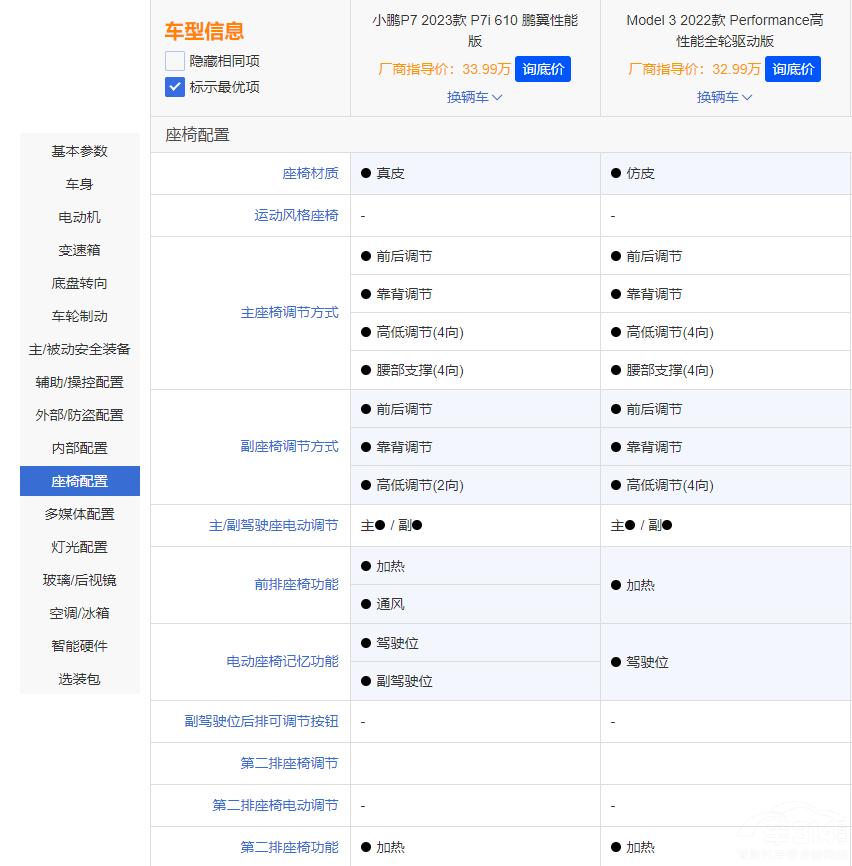
Task: Uncheck the 标示最优项 checkbox
Action: (175, 87)
